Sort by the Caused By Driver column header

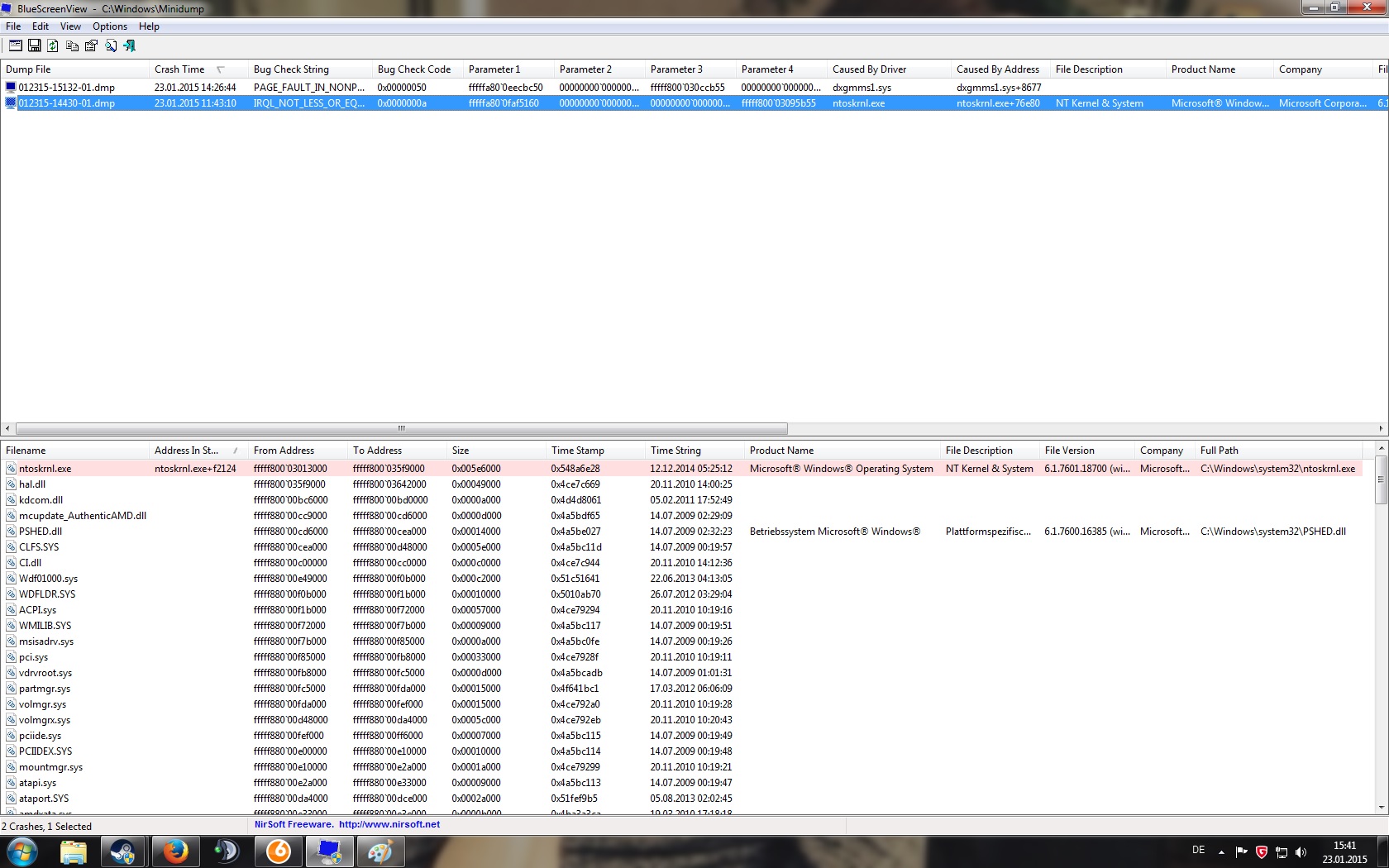(x=889, y=69)
